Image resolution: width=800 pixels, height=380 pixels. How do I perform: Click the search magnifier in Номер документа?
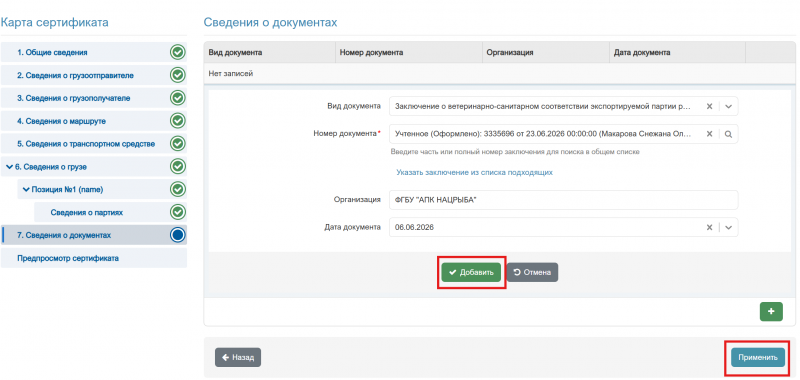(729, 134)
